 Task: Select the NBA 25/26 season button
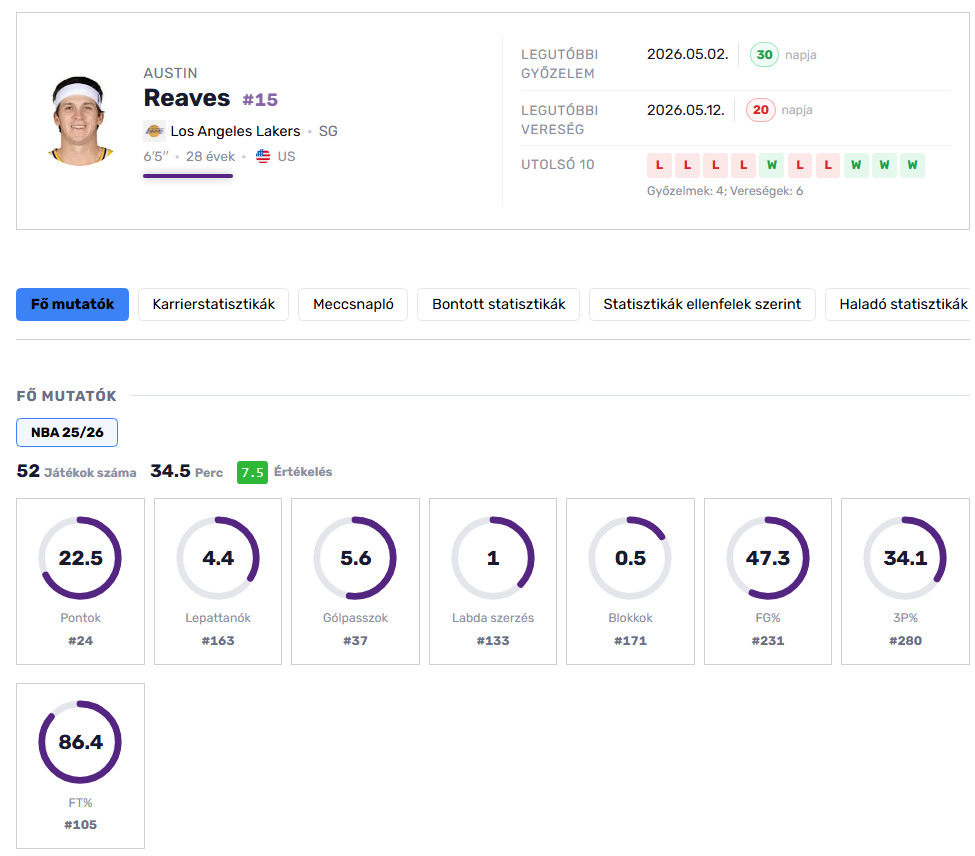tap(67, 433)
